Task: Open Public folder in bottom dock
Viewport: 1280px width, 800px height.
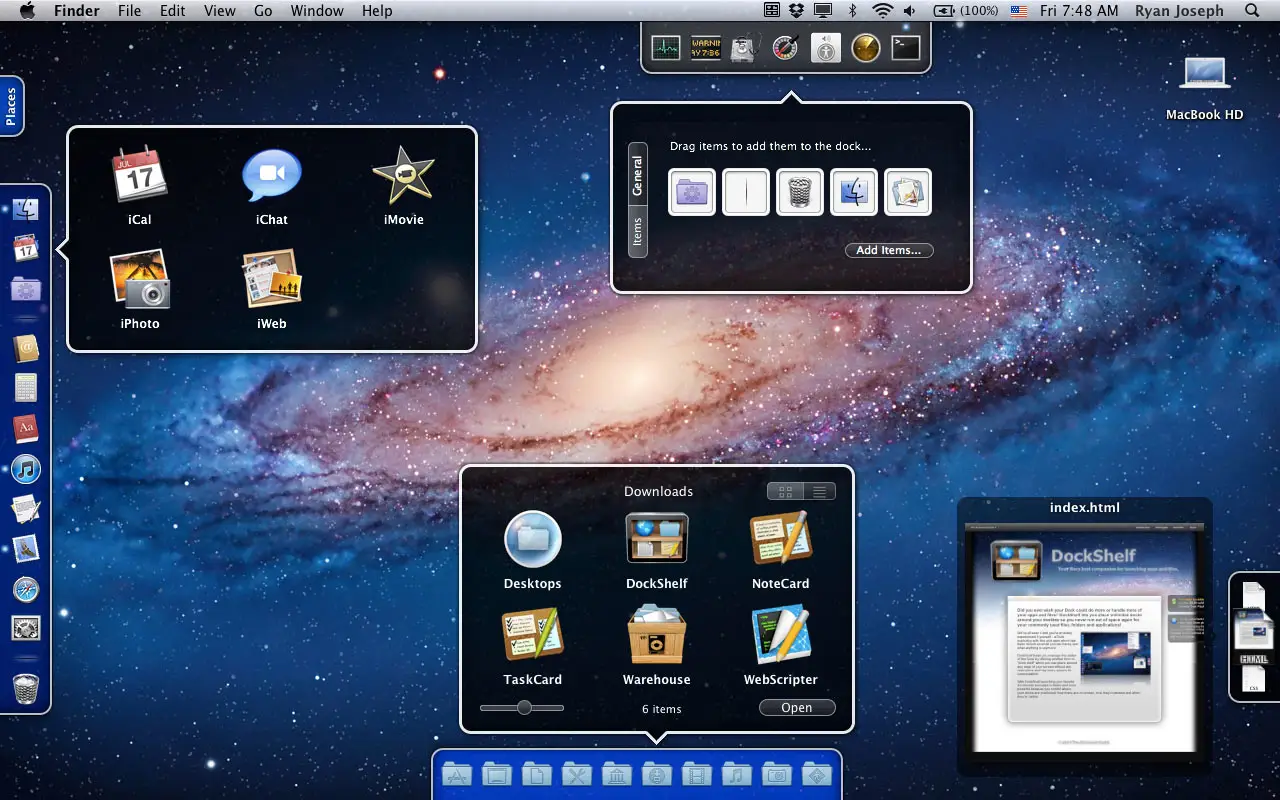Action: 817,774
